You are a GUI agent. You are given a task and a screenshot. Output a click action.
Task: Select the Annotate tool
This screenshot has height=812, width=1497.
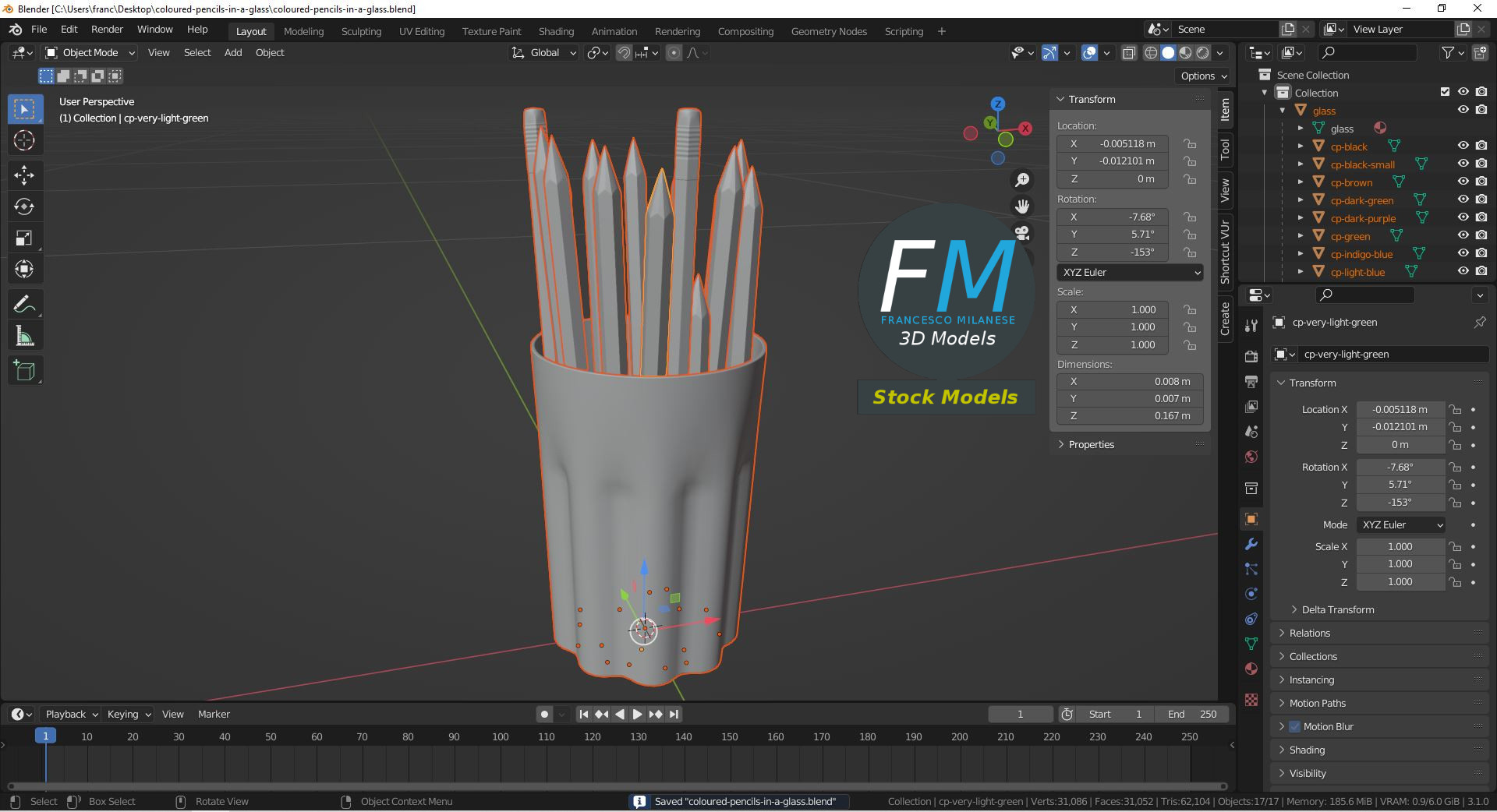coord(24,304)
